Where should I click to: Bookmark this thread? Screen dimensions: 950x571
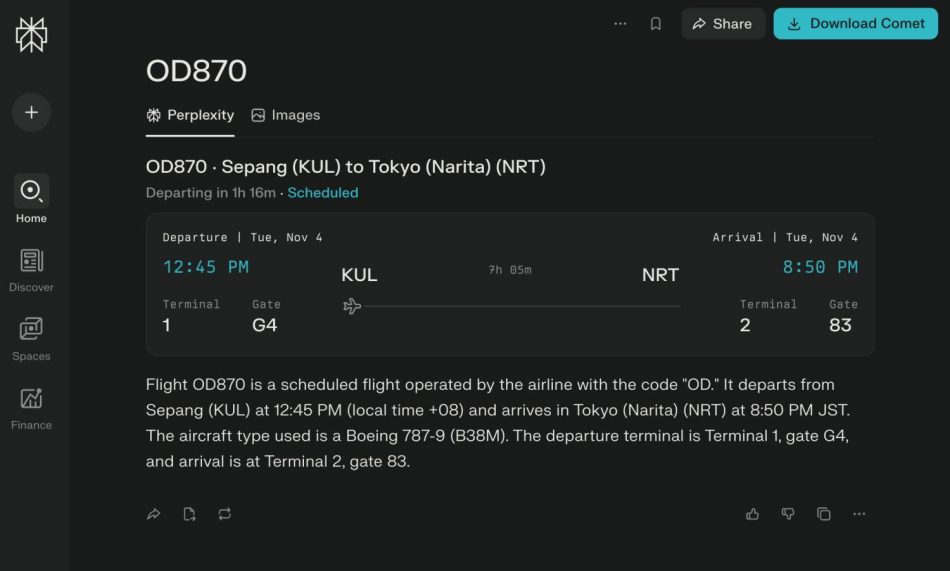click(x=656, y=24)
